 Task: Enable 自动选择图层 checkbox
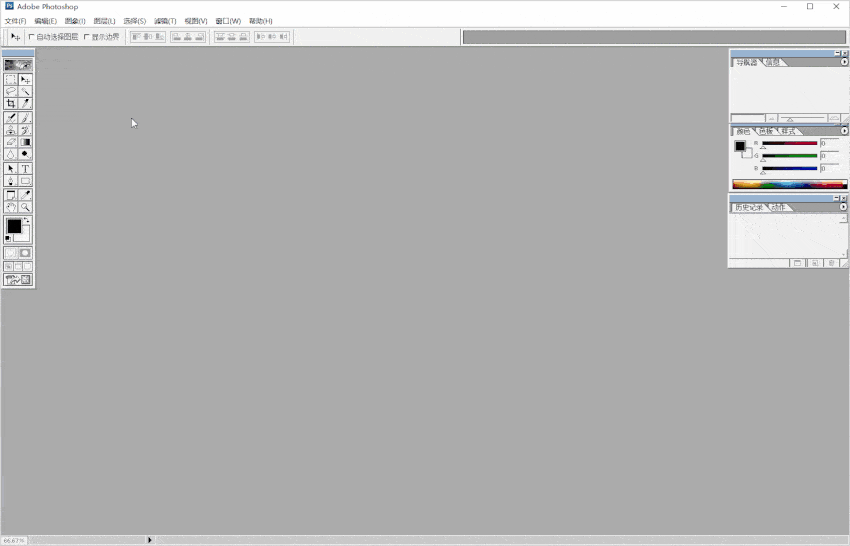31,37
